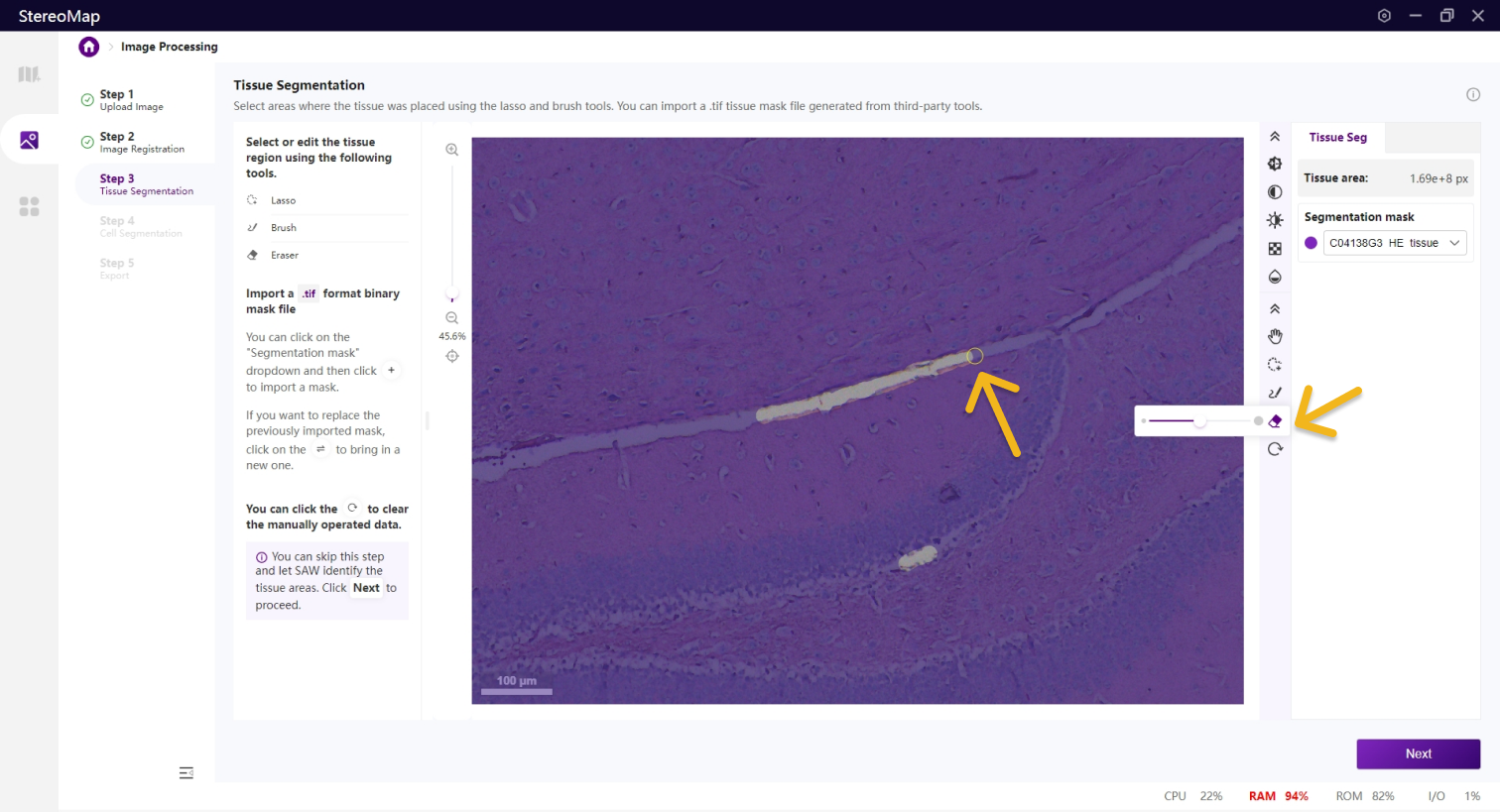
Task: Click the Next button
Action: (1418, 754)
